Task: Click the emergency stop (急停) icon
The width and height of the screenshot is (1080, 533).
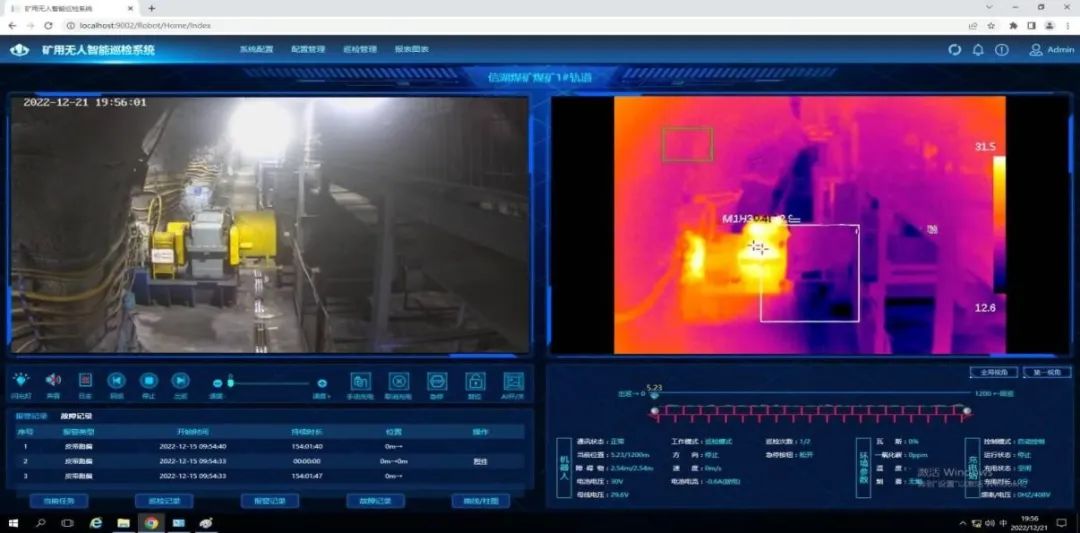Action: click(x=437, y=382)
